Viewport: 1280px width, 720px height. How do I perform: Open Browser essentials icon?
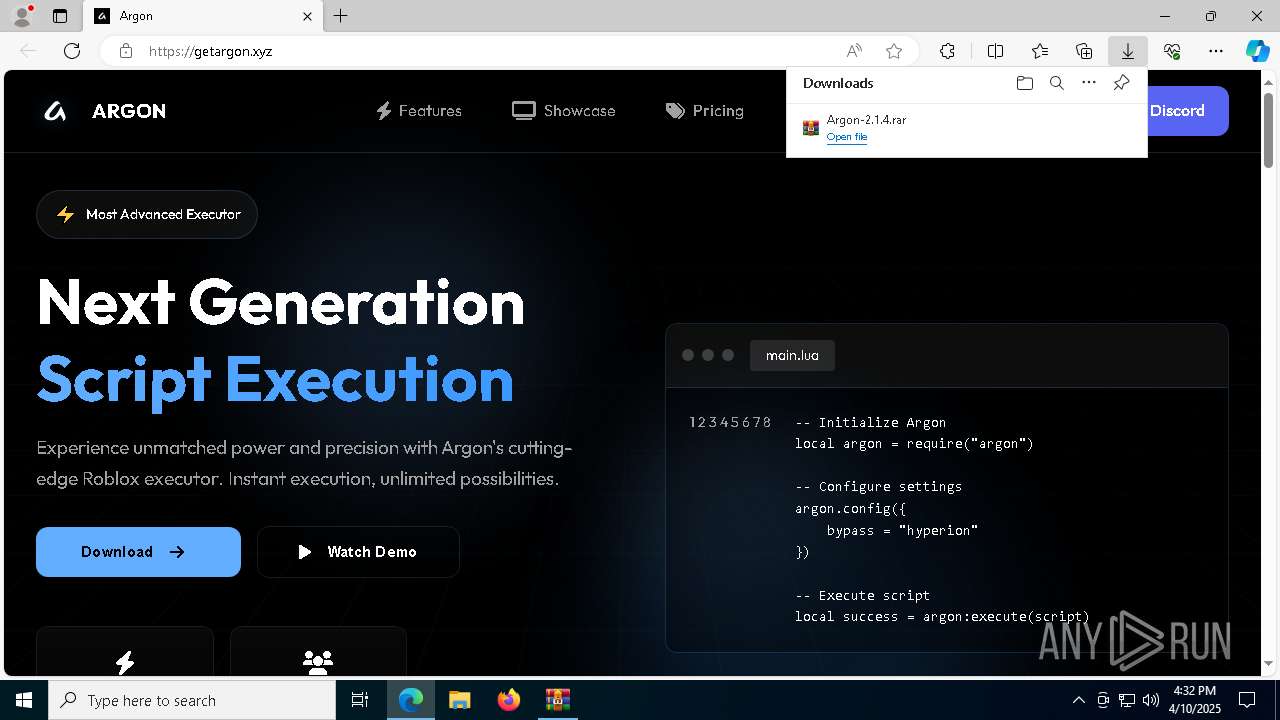[1172, 51]
